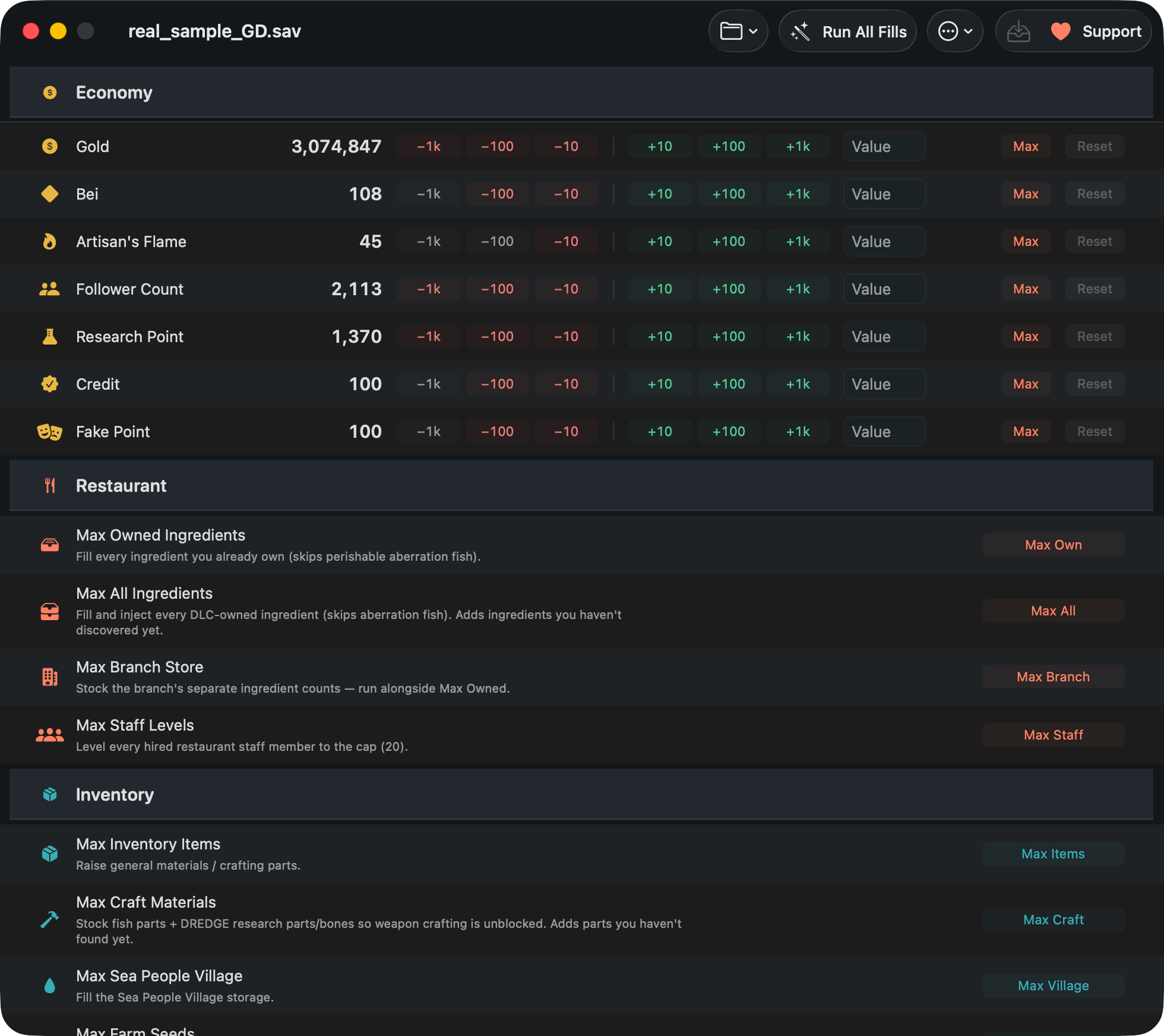Screen dimensions: 1164x1036
Task: Click the Bei Value input field
Action: click(x=884, y=194)
